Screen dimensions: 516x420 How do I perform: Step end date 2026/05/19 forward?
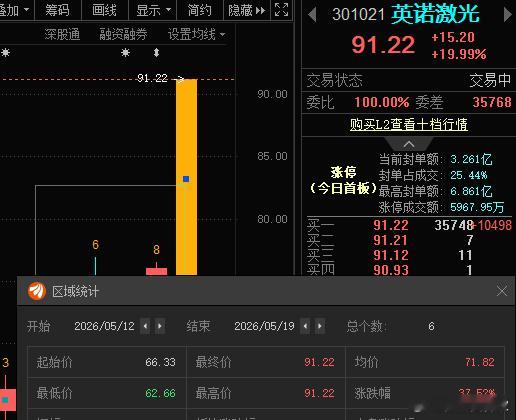(x=320, y=326)
